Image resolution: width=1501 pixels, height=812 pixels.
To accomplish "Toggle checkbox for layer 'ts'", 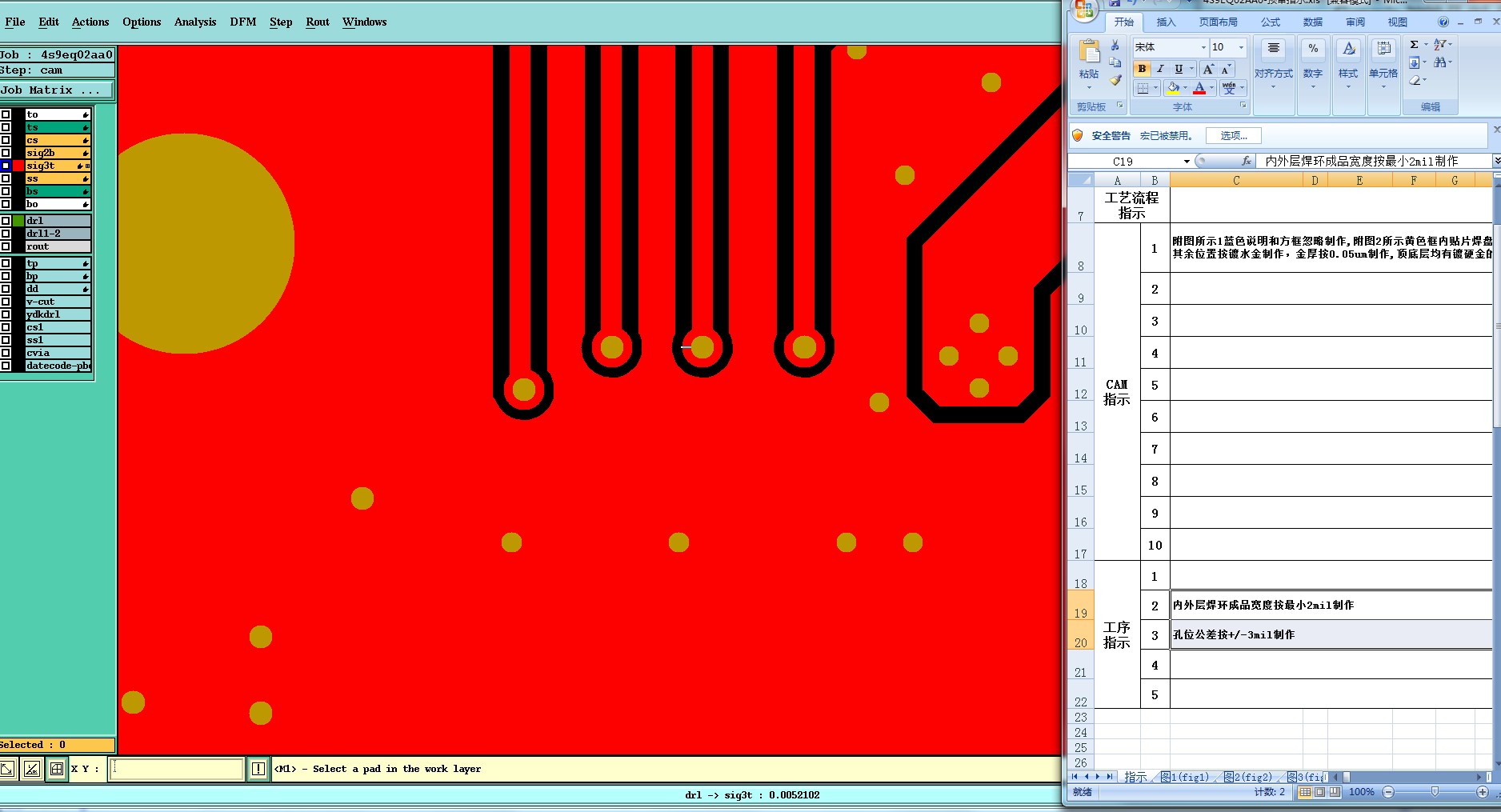I will [6, 127].
